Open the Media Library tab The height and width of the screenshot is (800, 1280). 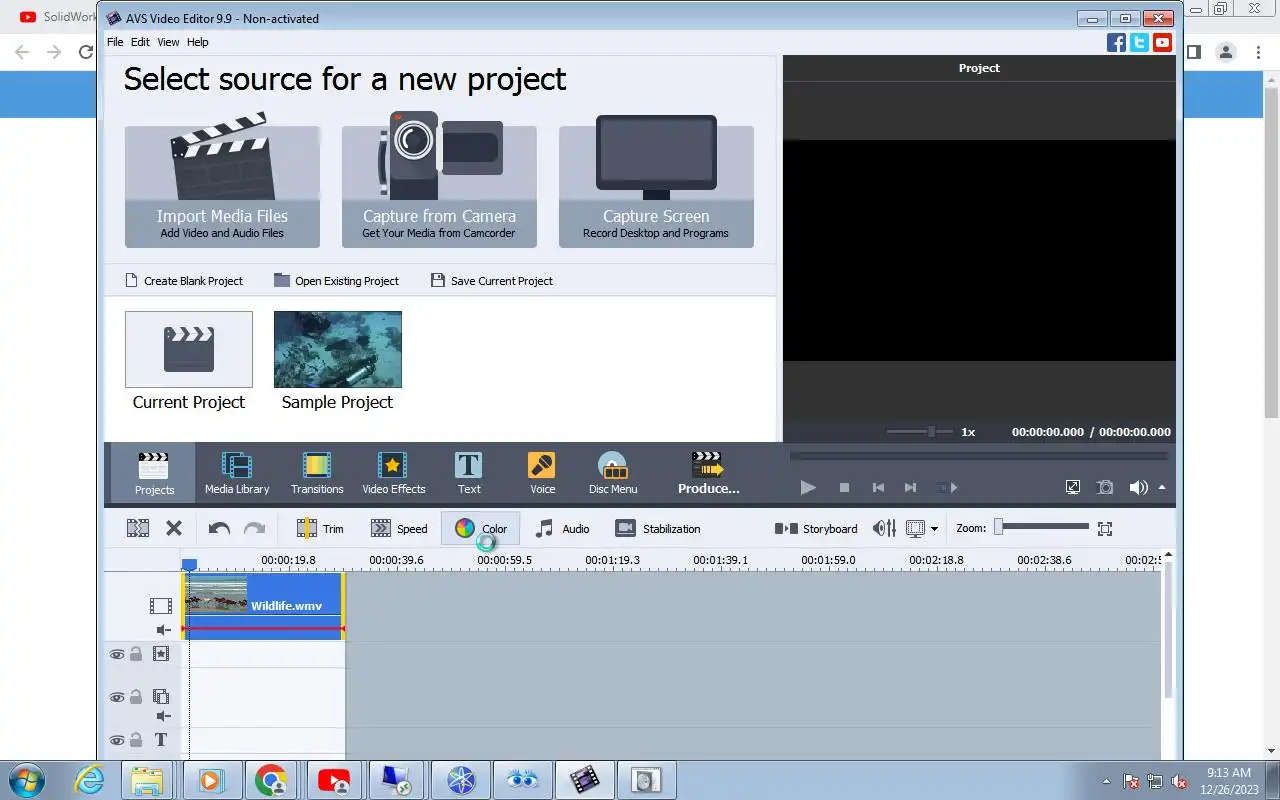coord(237,473)
